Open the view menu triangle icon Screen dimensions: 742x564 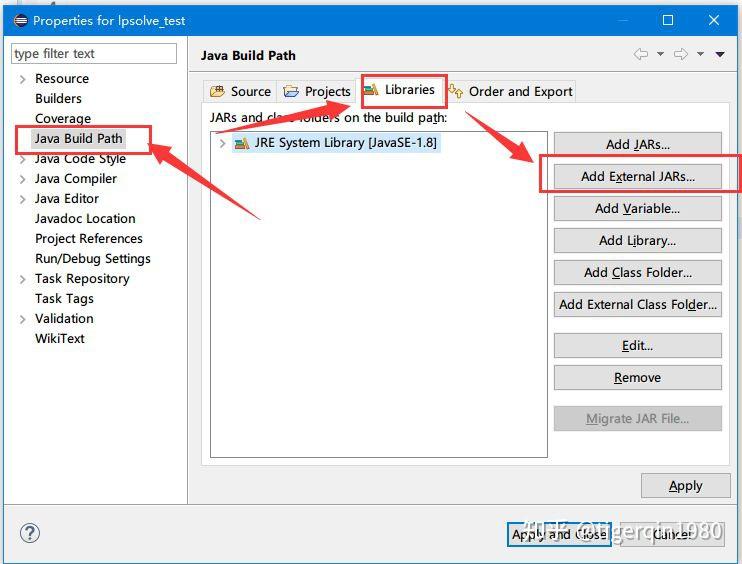click(x=720, y=54)
